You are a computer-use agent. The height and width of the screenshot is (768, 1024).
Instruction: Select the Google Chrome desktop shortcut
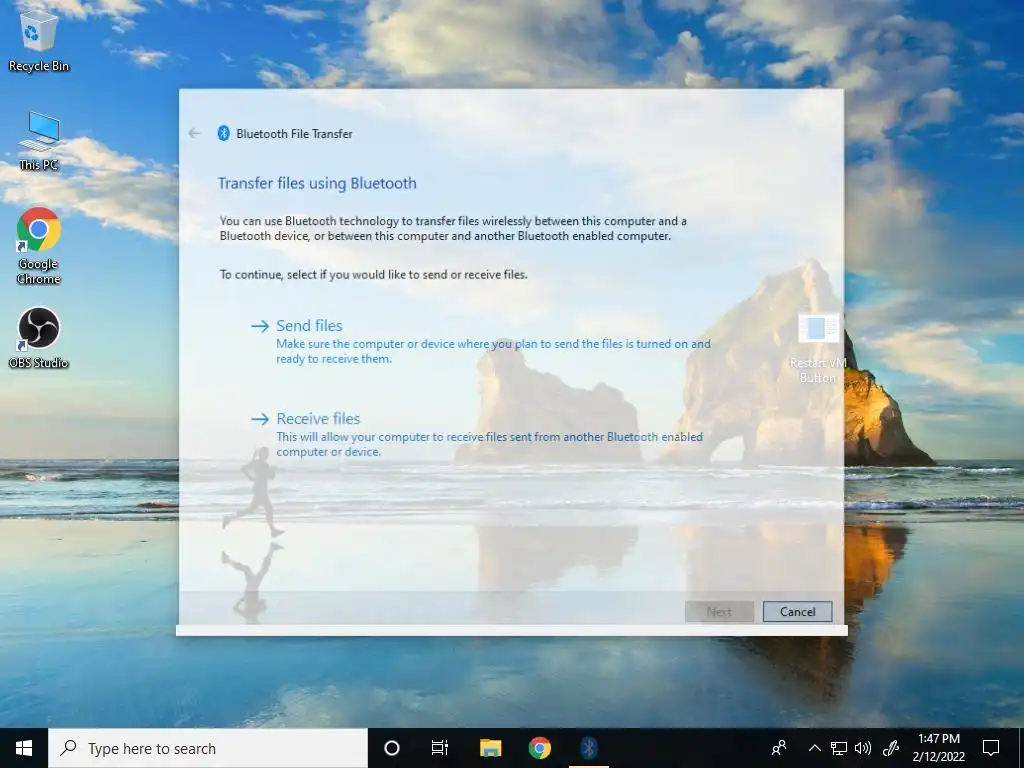39,246
